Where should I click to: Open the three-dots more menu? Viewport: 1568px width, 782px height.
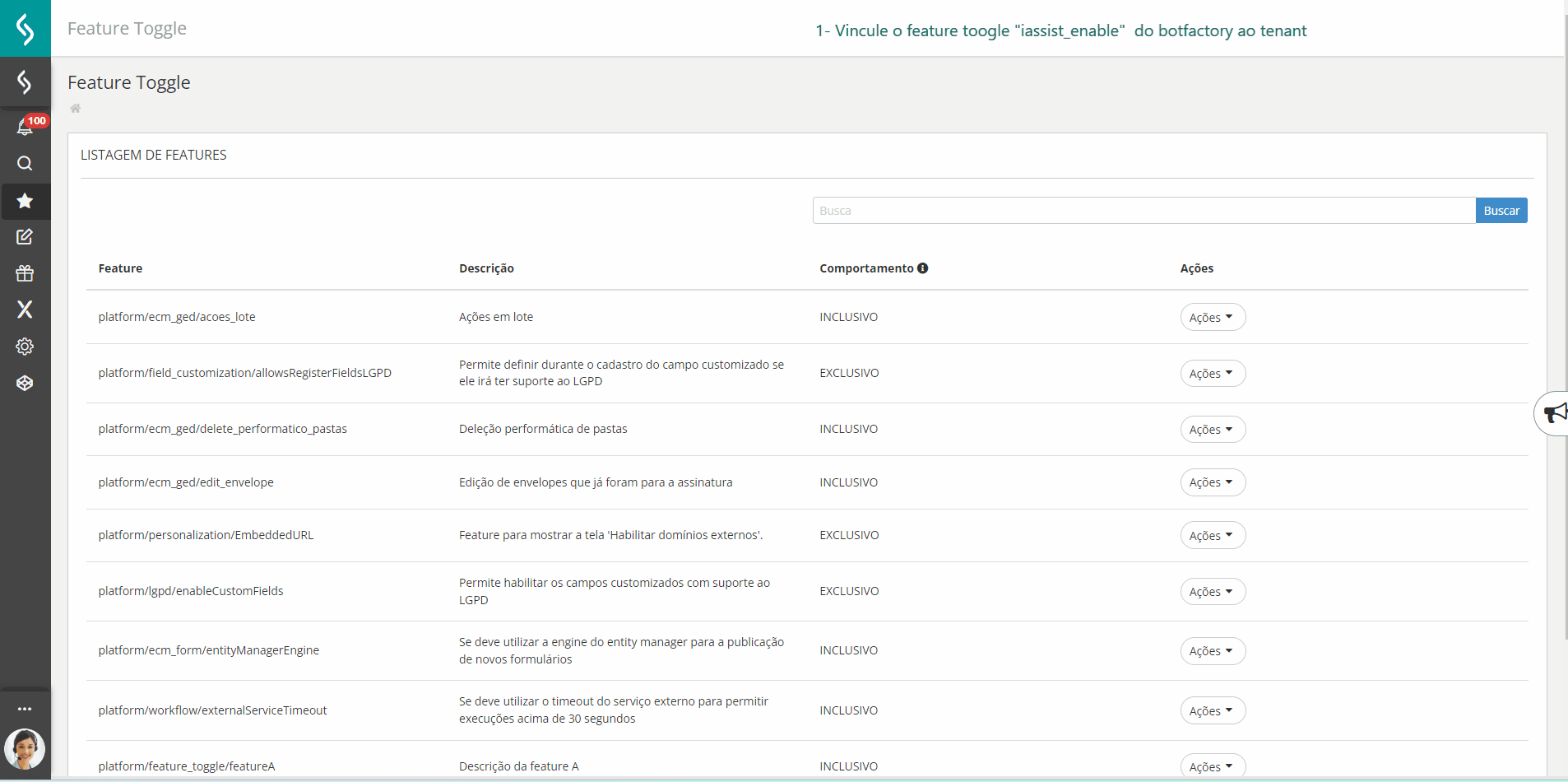click(x=25, y=709)
